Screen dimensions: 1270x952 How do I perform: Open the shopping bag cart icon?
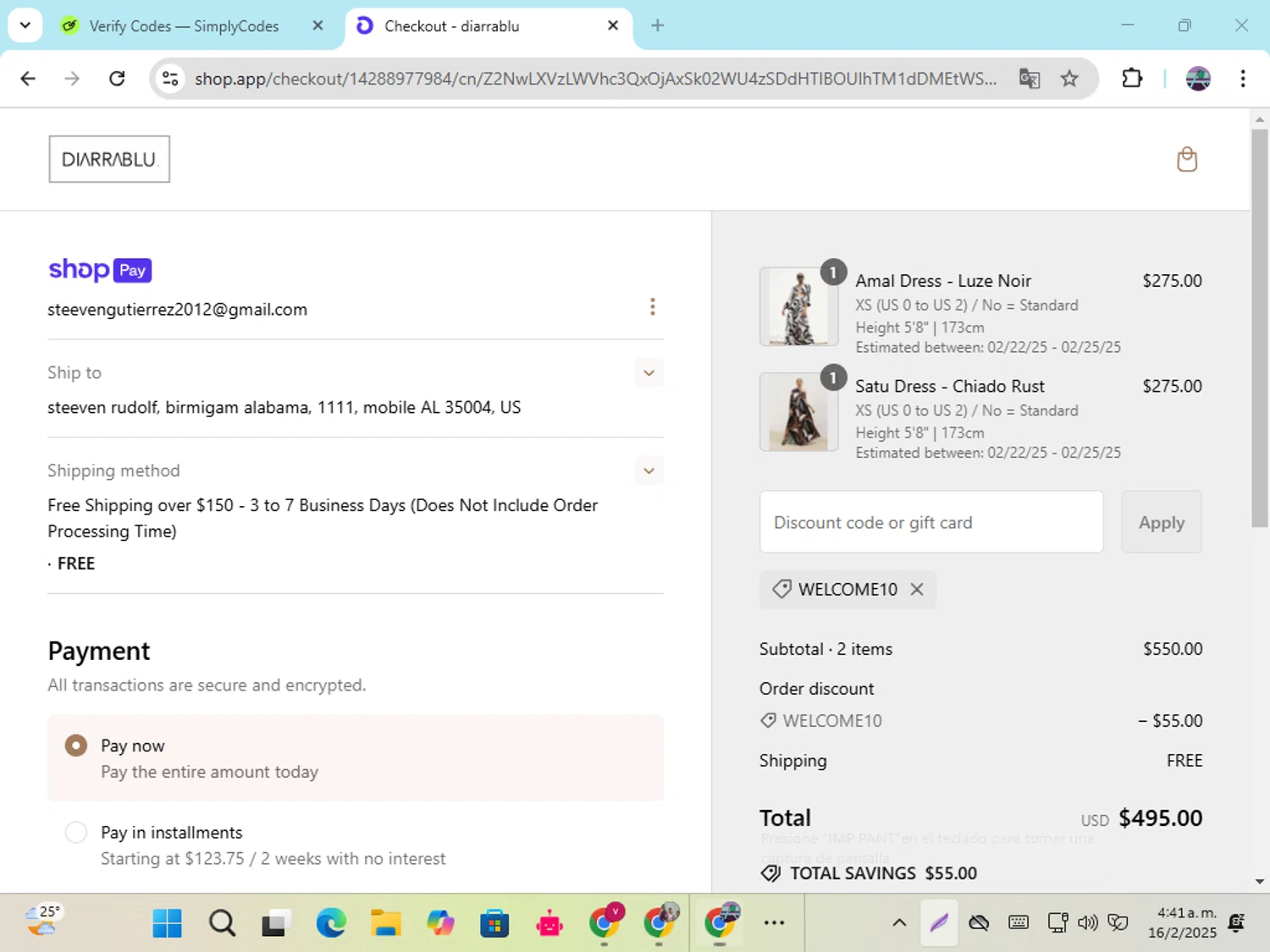[x=1187, y=159]
